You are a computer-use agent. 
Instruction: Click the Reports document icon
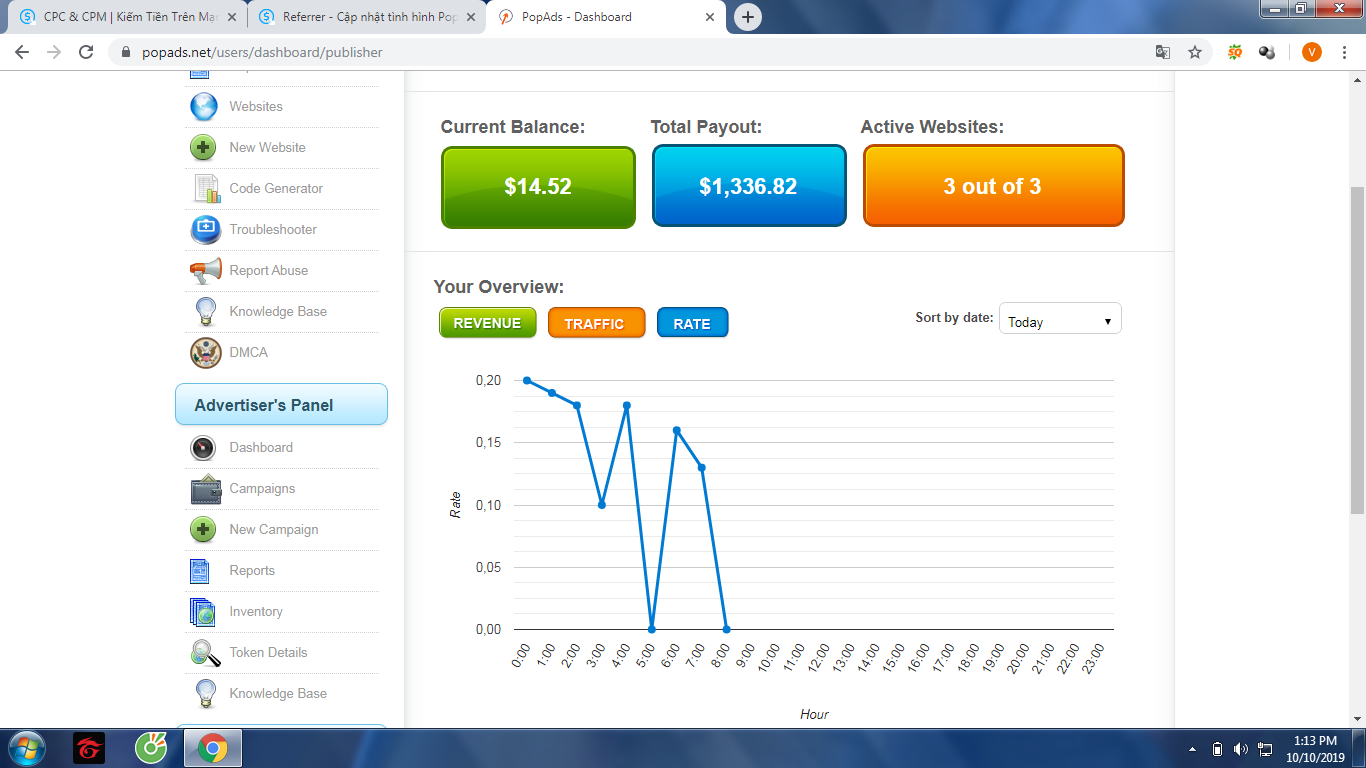[x=200, y=571]
